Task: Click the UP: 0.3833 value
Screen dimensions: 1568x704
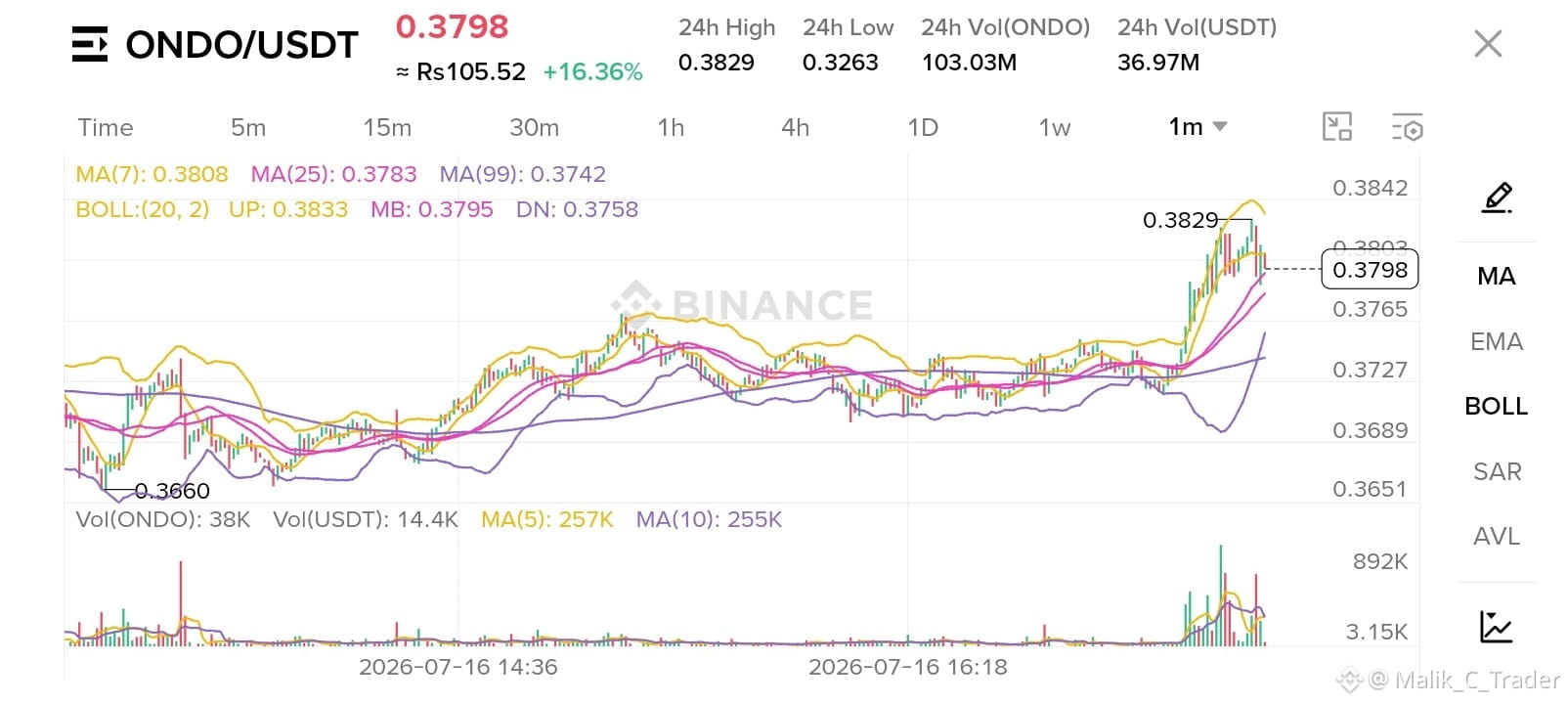Action: tap(288, 209)
